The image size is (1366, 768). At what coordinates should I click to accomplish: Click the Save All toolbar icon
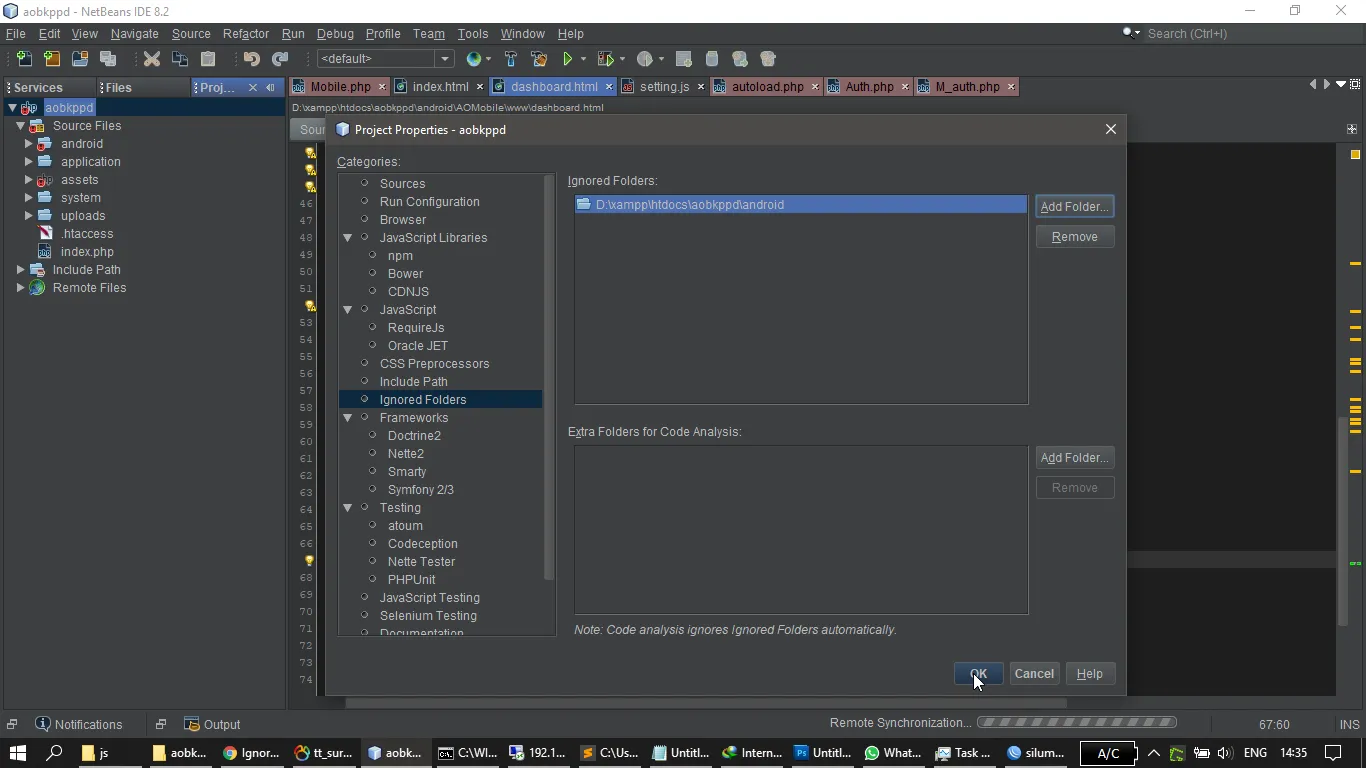tap(108, 59)
